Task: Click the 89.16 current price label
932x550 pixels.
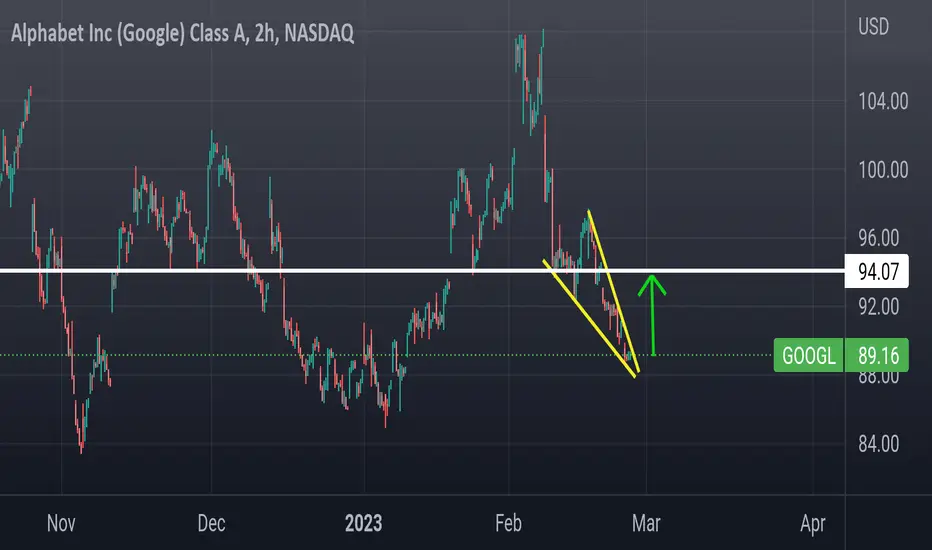Action: pos(877,356)
